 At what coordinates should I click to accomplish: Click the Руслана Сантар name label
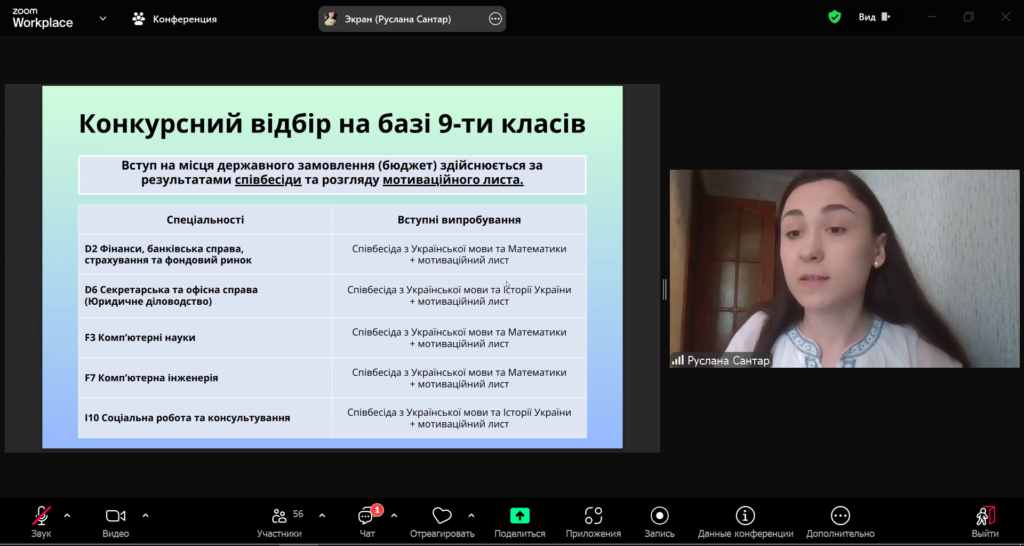click(728, 361)
